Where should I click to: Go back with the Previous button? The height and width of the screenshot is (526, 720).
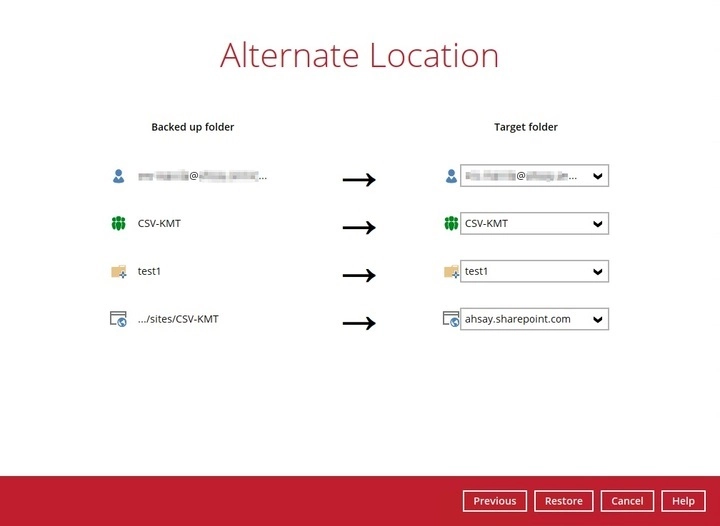click(494, 501)
